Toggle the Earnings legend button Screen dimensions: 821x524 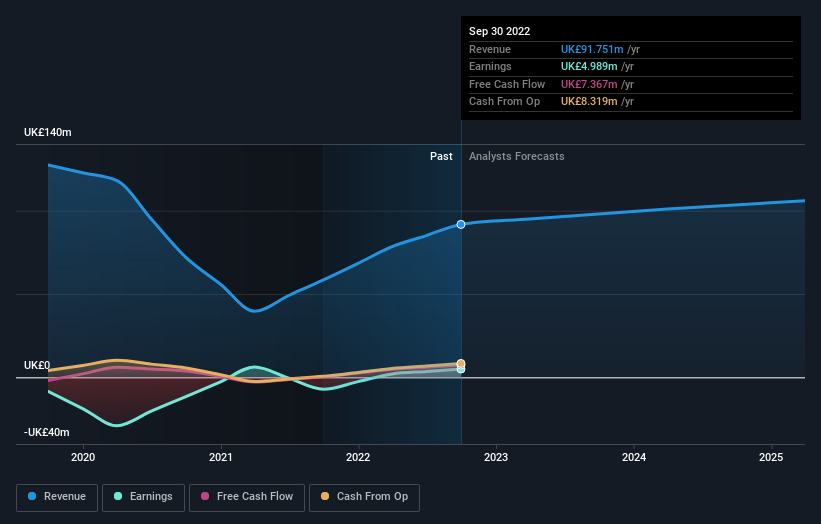(143, 497)
